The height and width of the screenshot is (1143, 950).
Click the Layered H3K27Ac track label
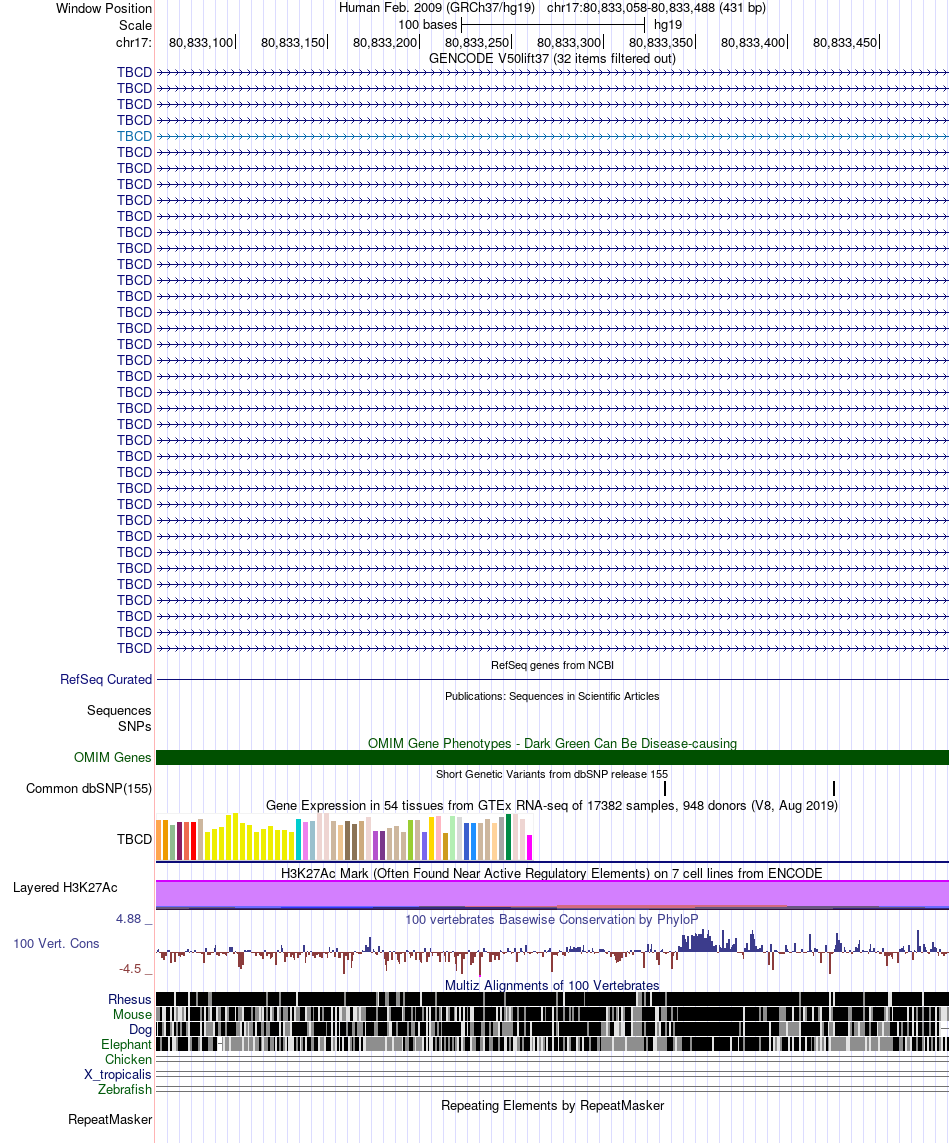(65, 887)
